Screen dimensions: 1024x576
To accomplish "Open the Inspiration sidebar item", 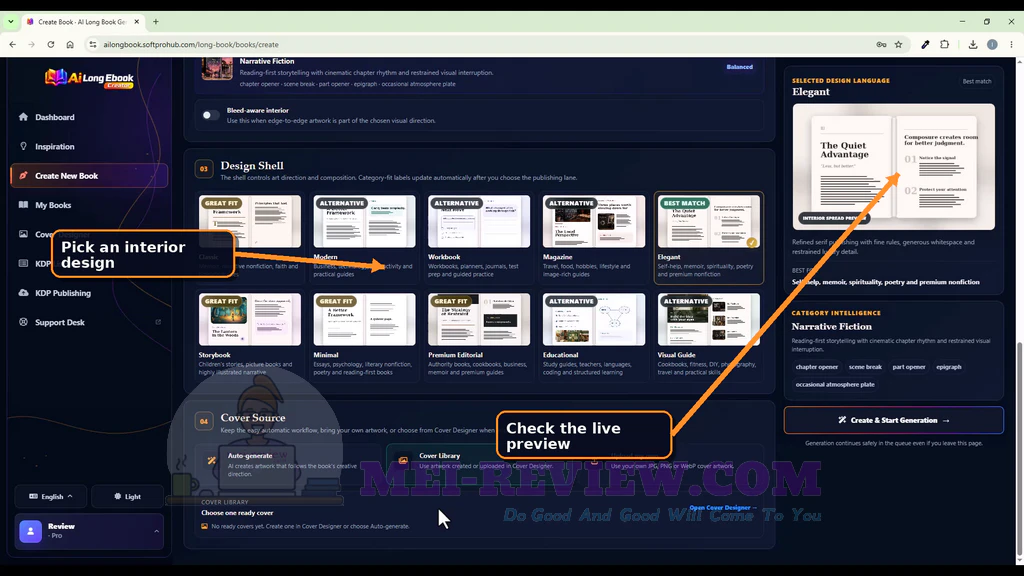I will [55, 146].
